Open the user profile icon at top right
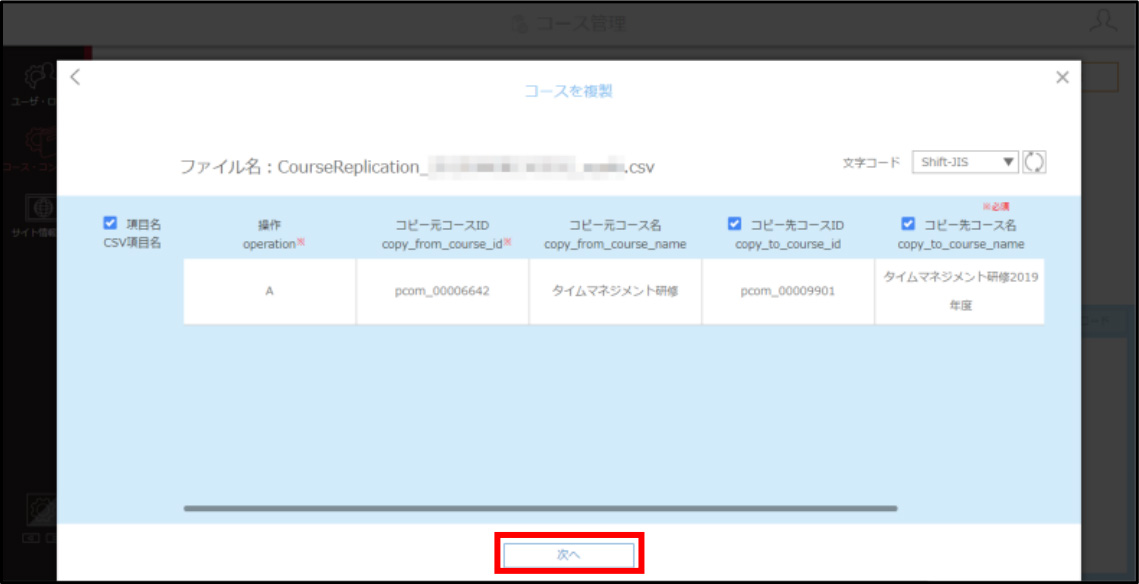 pos(1103,23)
